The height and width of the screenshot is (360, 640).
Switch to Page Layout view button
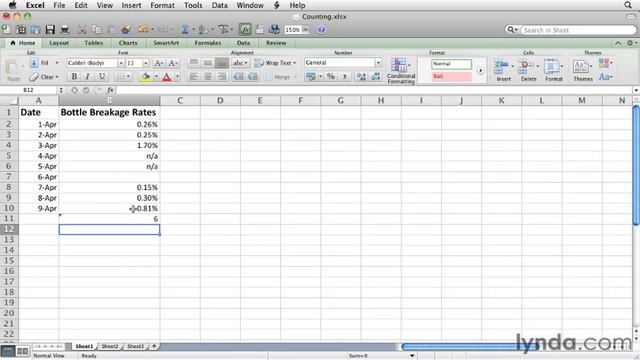point(22,351)
